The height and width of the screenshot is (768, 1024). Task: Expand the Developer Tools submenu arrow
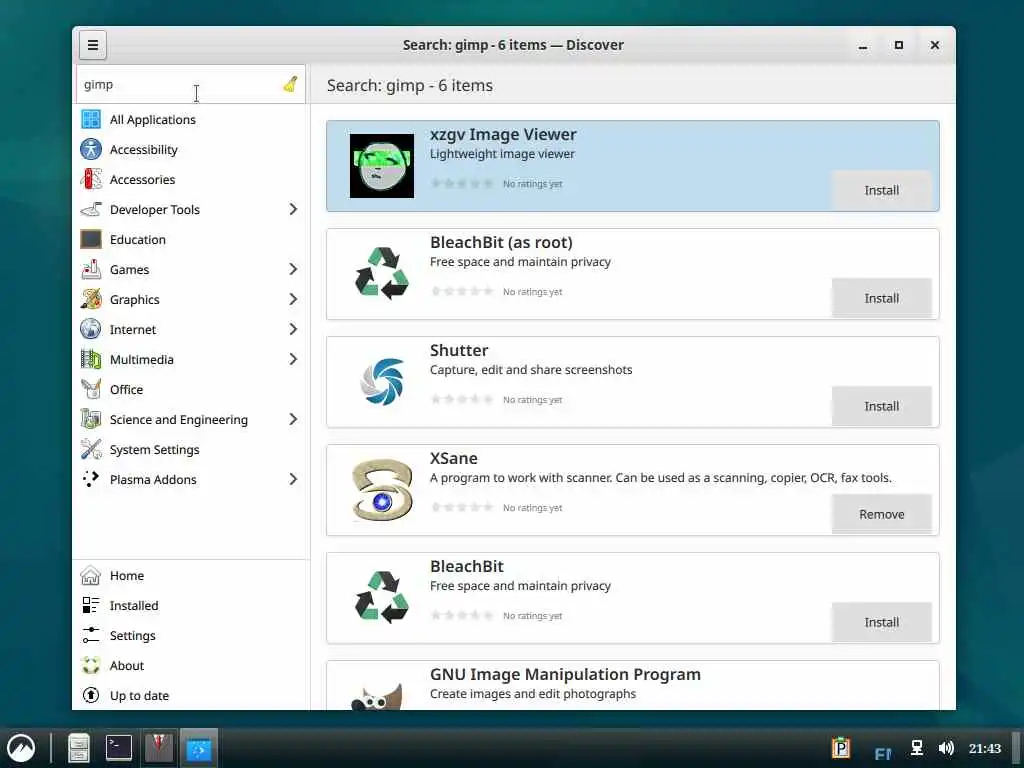(293, 209)
